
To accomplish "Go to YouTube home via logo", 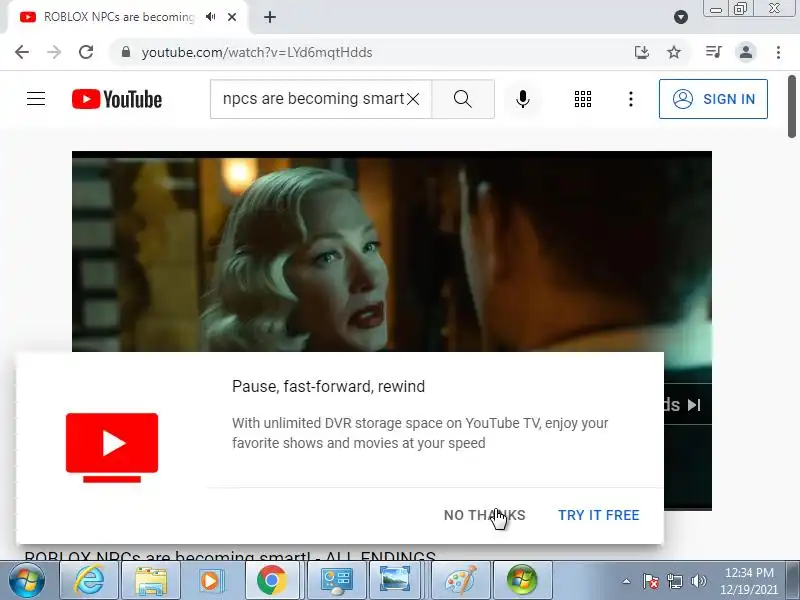I will (x=117, y=99).
